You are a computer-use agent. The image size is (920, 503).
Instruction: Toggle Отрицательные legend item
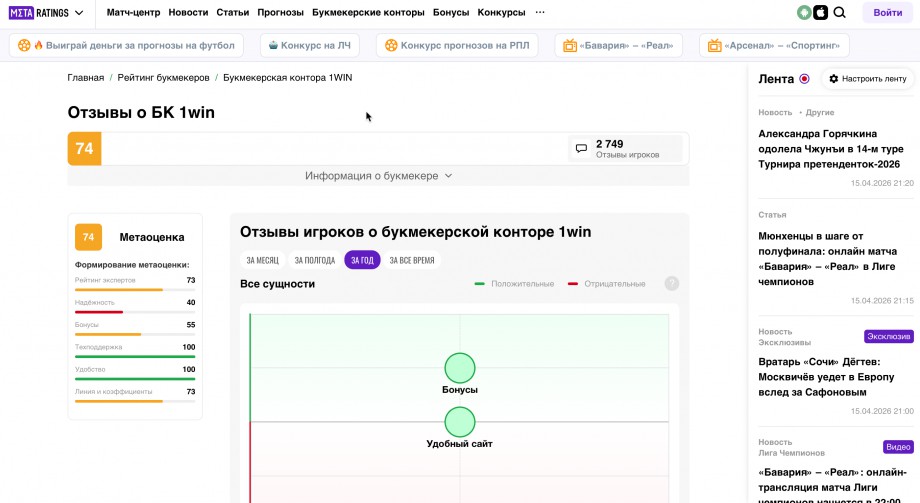pos(607,283)
